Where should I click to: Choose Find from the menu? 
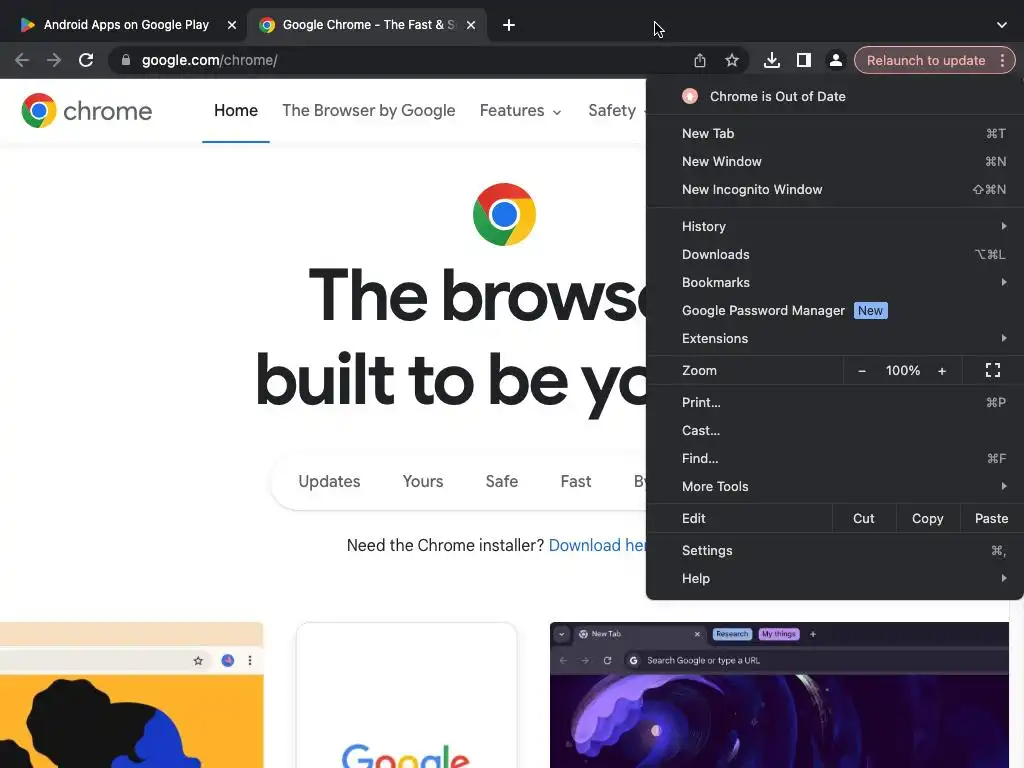(835, 458)
